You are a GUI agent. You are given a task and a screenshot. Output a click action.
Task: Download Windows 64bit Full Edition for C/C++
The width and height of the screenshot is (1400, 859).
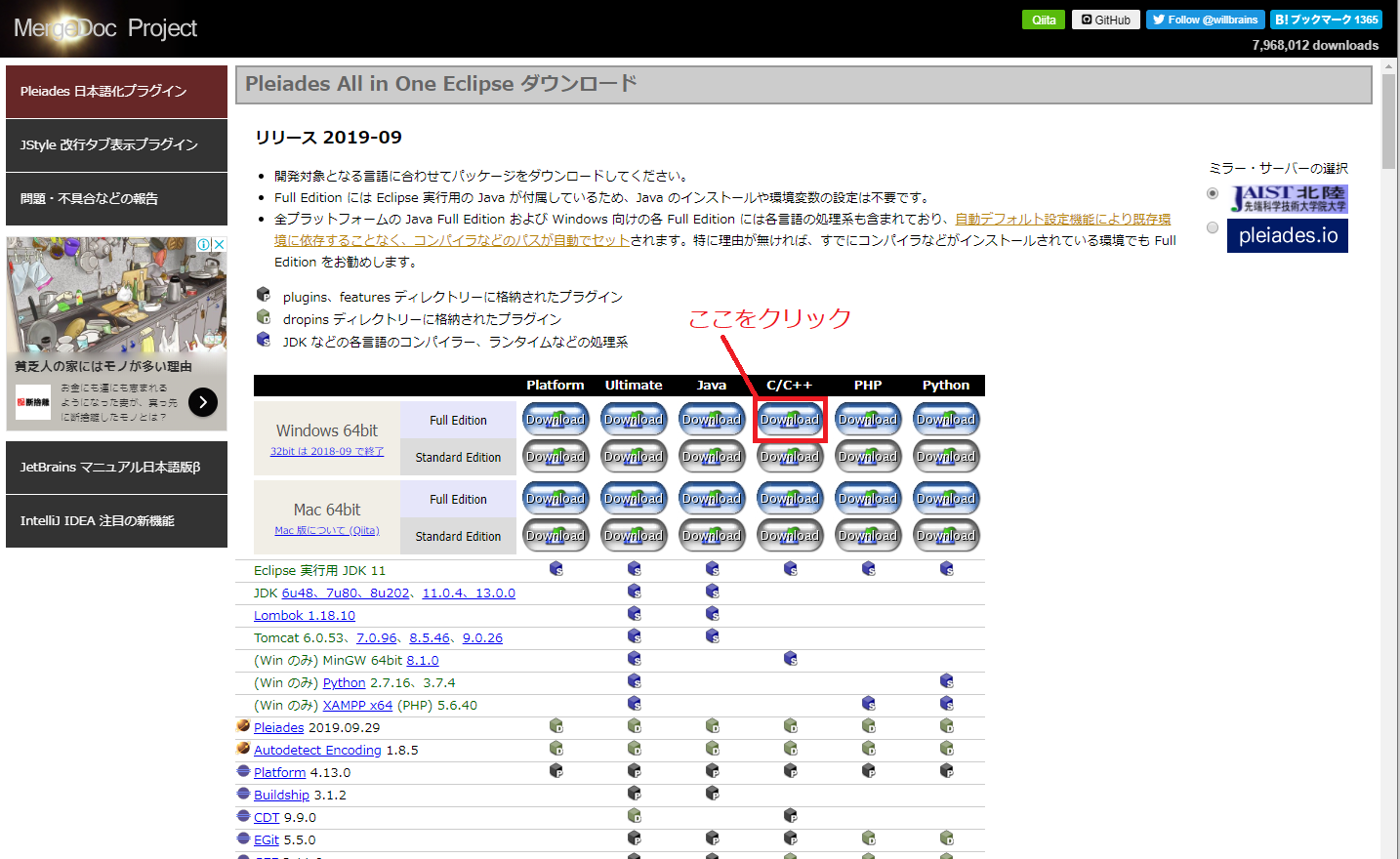click(x=790, y=420)
